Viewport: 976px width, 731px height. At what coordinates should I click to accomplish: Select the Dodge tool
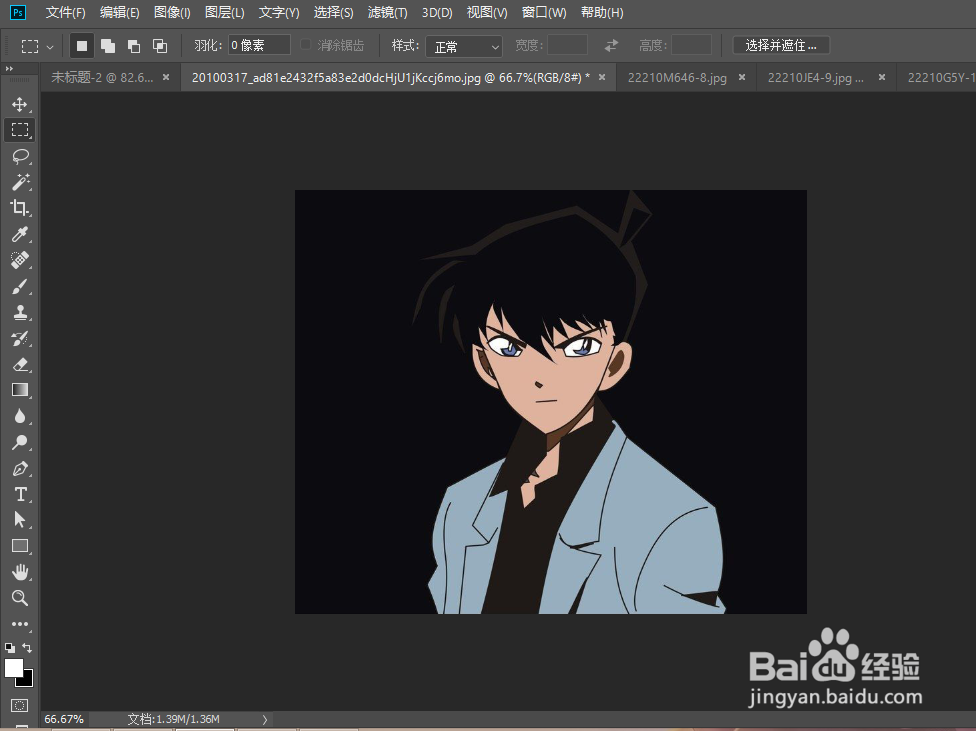coord(19,442)
